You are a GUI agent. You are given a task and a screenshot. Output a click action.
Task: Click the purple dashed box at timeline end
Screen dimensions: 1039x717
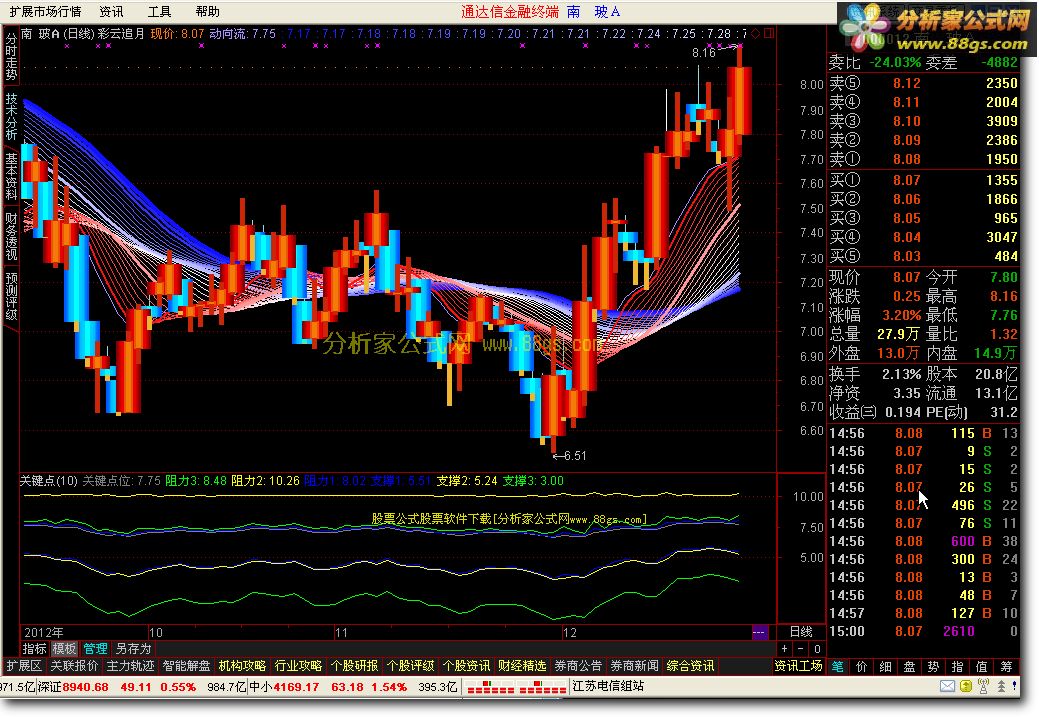pyautogui.click(x=759, y=632)
